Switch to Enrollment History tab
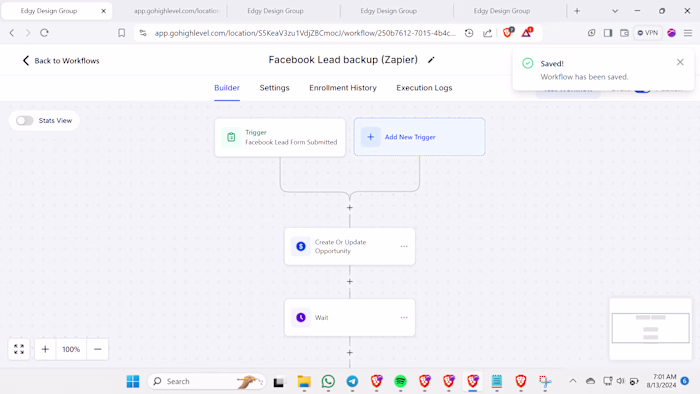 pyautogui.click(x=343, y=88)
